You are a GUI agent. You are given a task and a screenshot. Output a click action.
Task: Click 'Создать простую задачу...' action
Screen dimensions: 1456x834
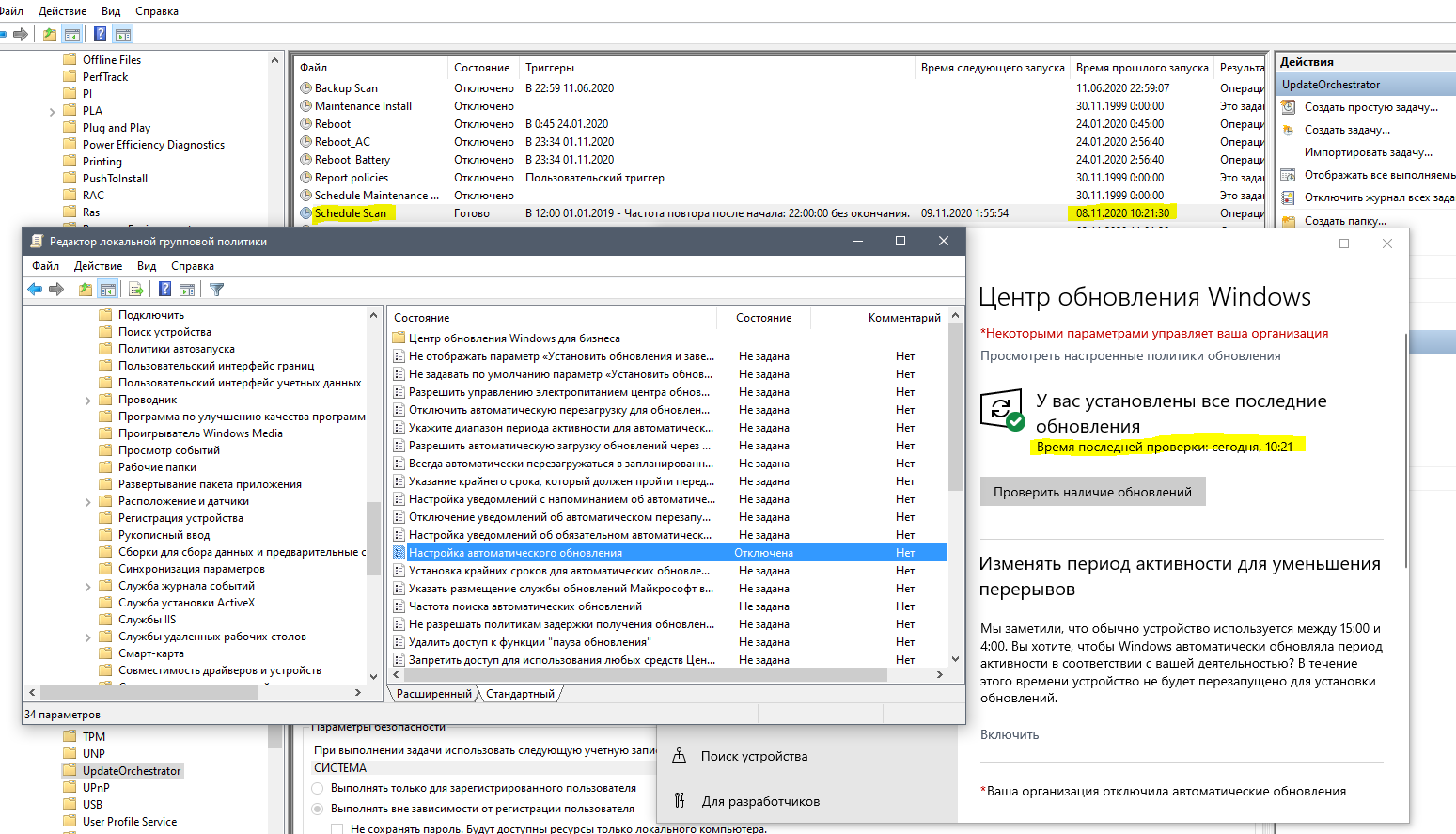pyautogui.click(x=1371, y=107)
